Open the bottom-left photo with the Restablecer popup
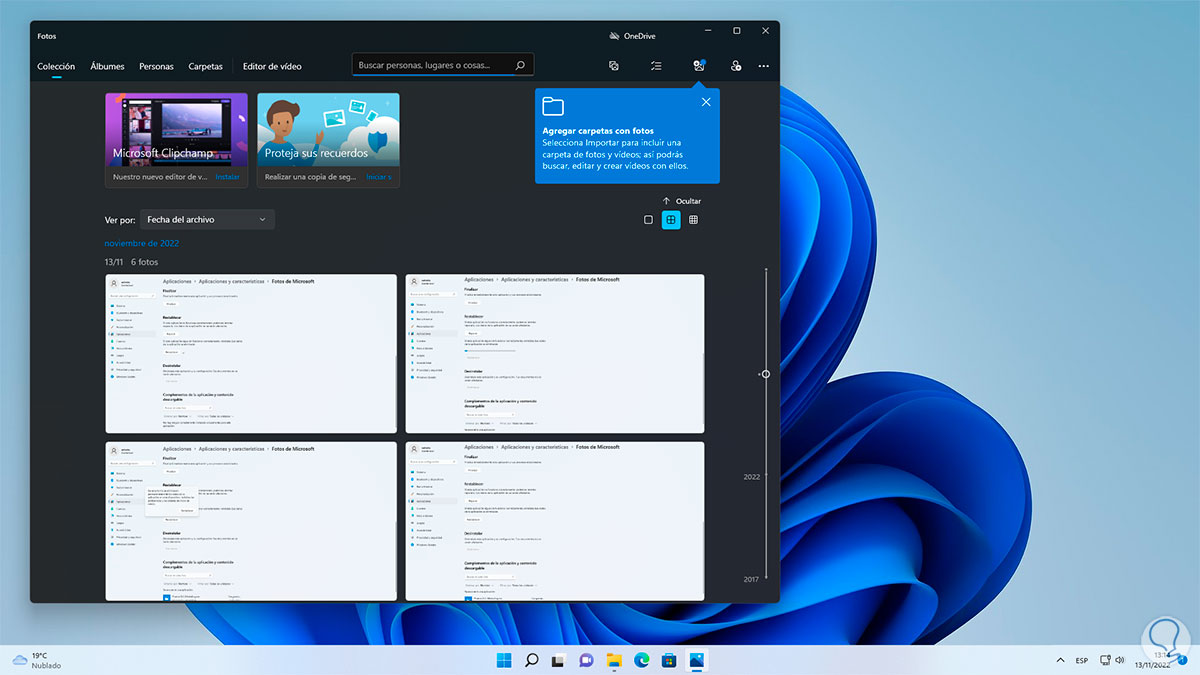 (250, 521)
